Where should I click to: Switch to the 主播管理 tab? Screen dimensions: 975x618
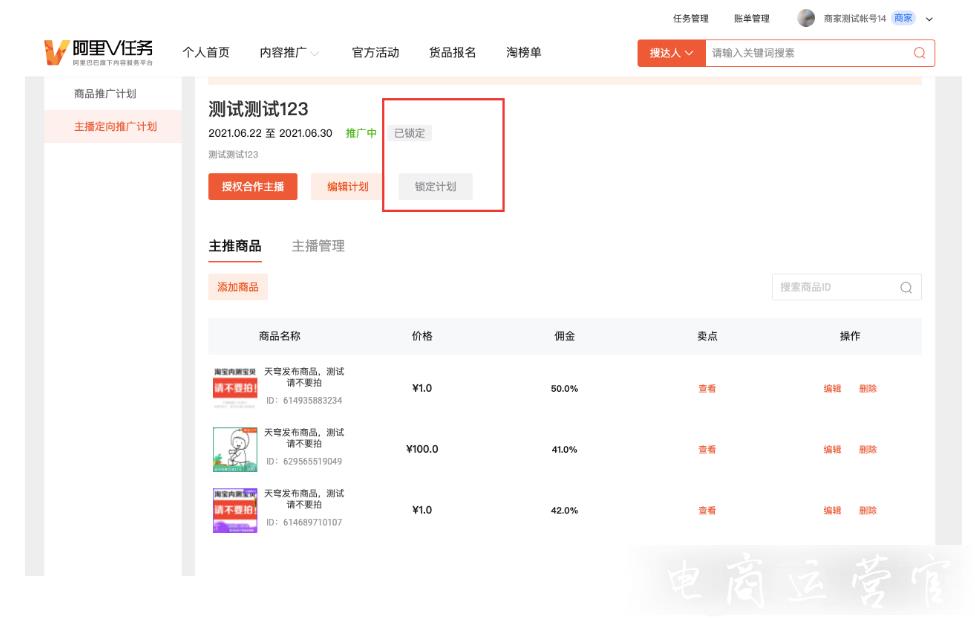[318, 246]
